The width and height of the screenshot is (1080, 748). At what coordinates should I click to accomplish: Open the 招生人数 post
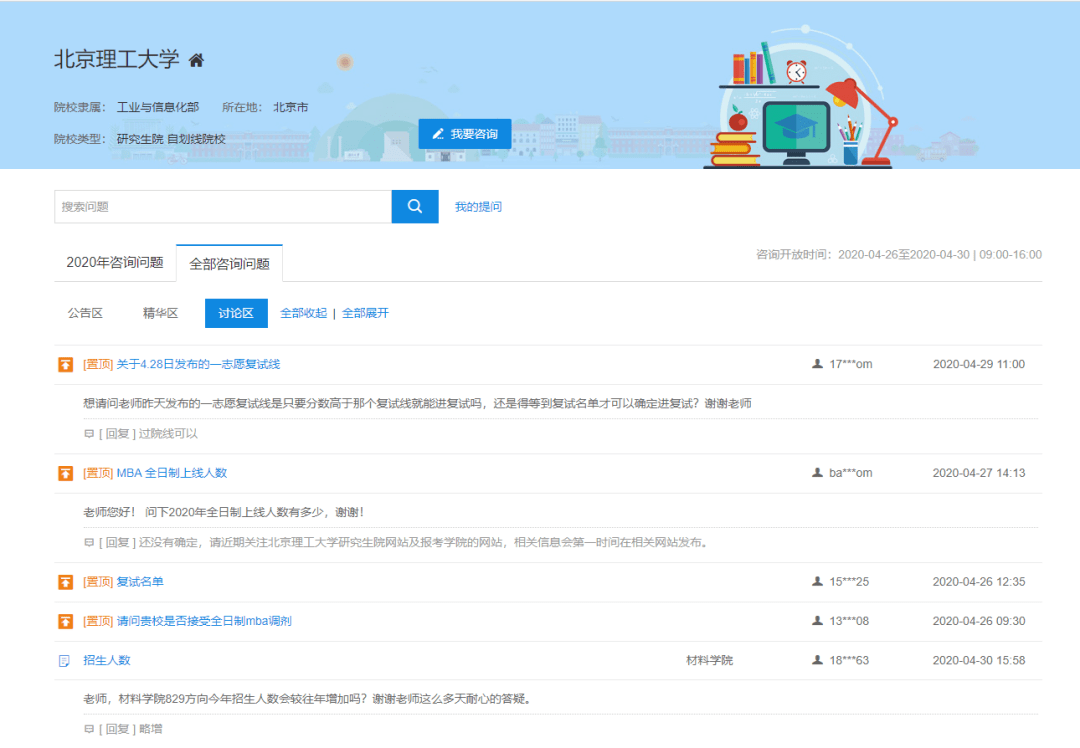tap(107, 661)
